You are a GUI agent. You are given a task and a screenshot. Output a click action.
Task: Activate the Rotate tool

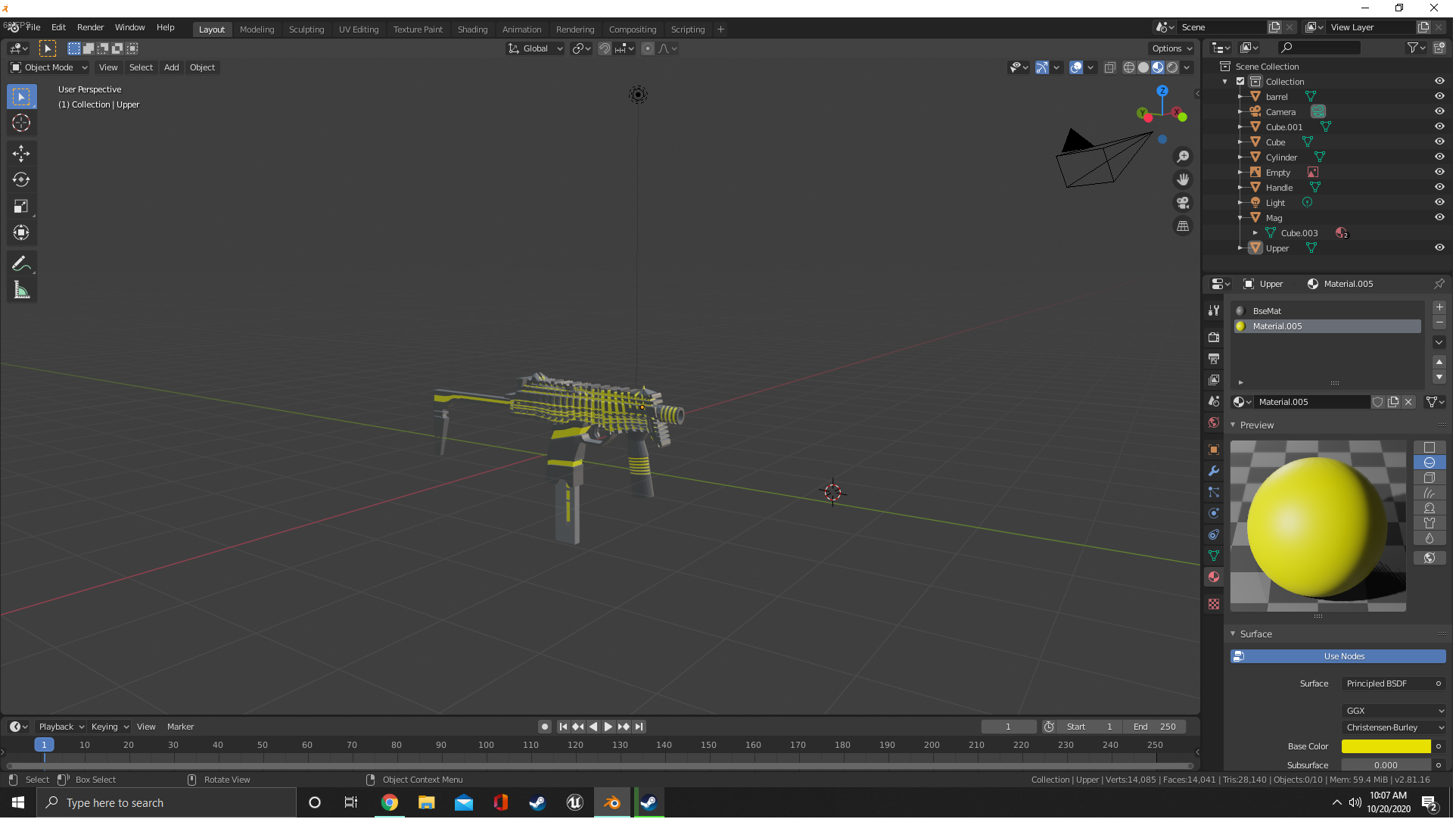21,179
